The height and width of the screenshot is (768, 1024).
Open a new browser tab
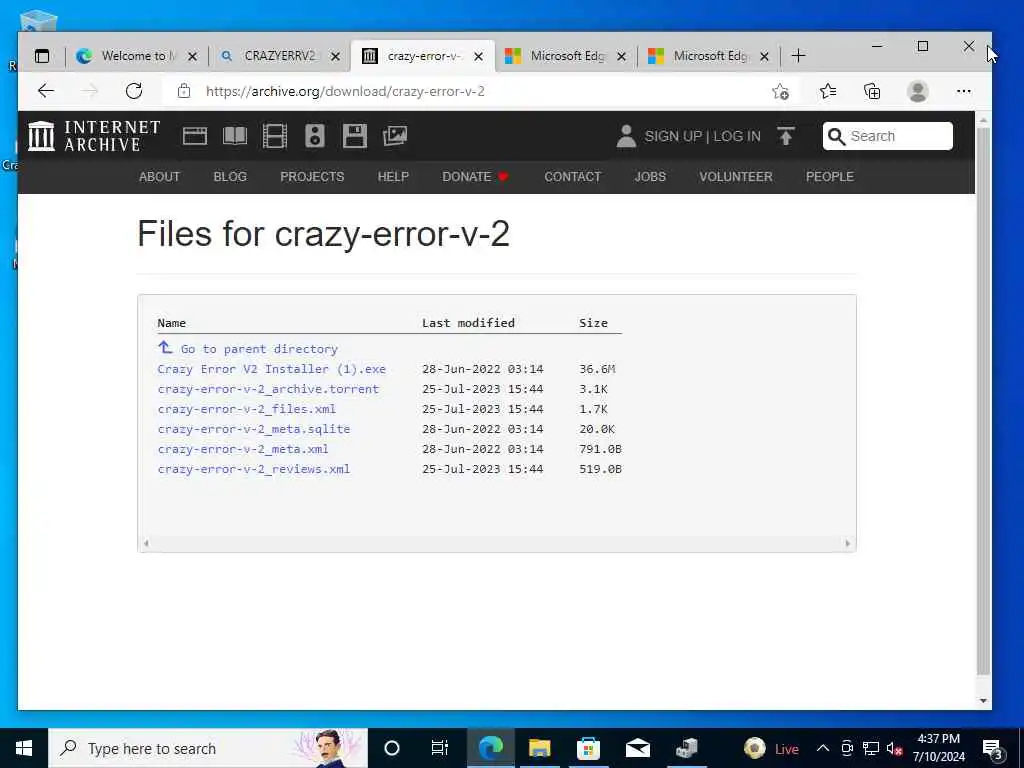[798, 56]
